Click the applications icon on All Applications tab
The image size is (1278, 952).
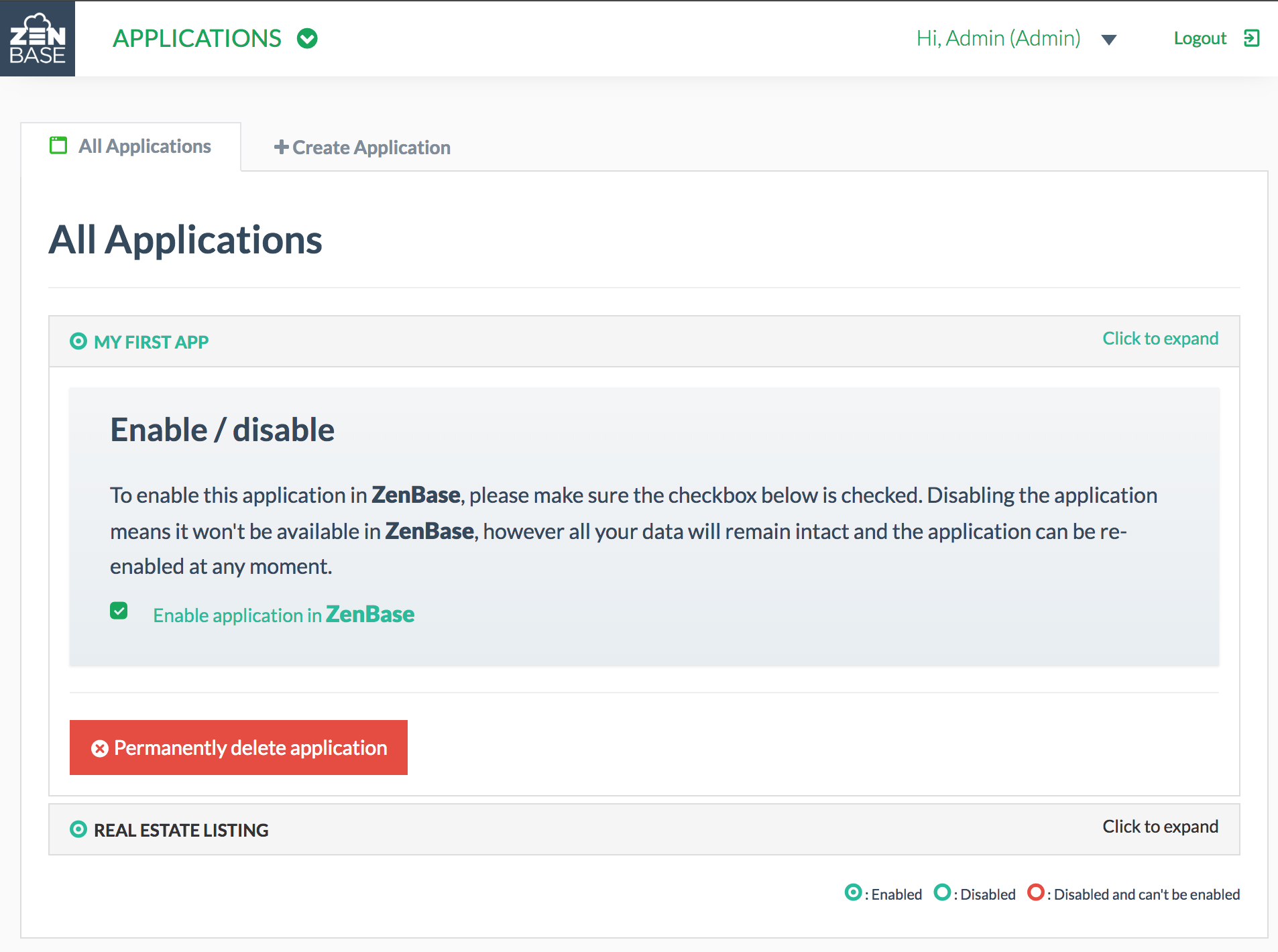pos(58,145)
